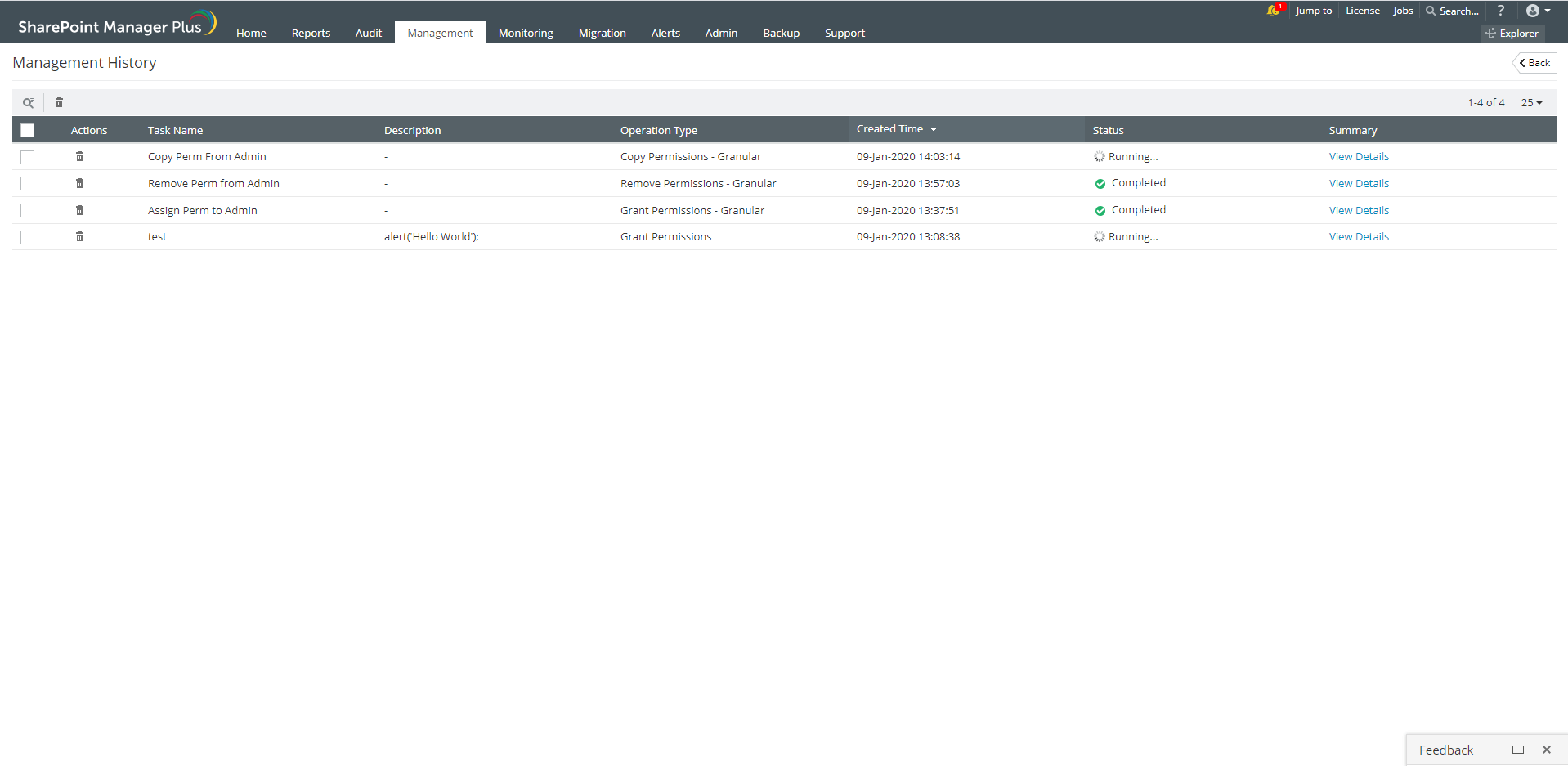
Task: Open the user account menu icon
Action: 1538,11
